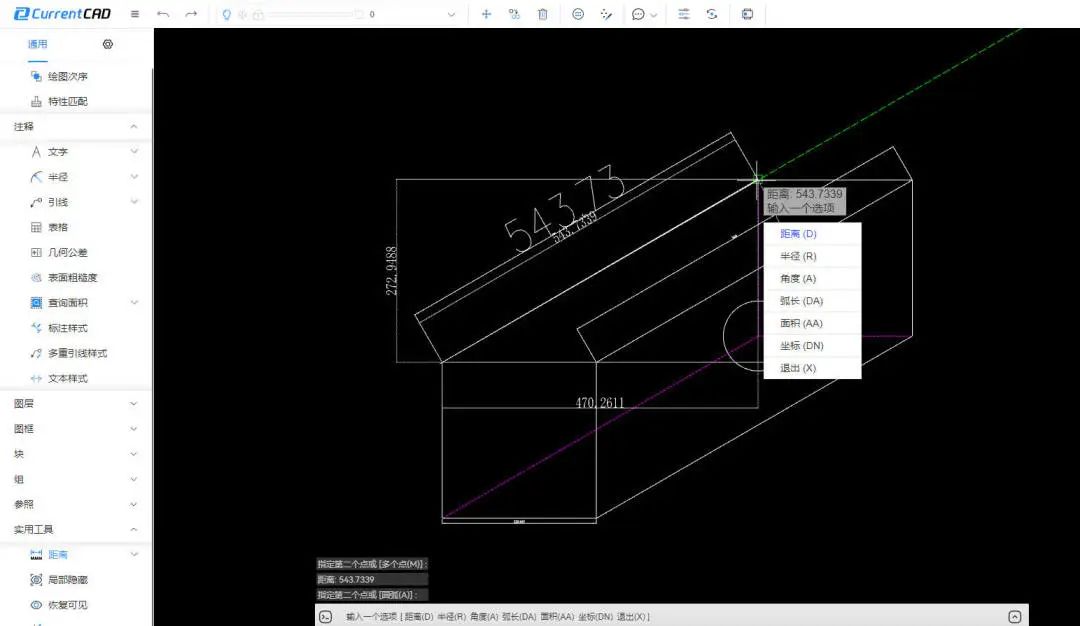The image size is (1080, 626).
Task: Select 退出 (X) in the popup menu
Action: (798, 368)
